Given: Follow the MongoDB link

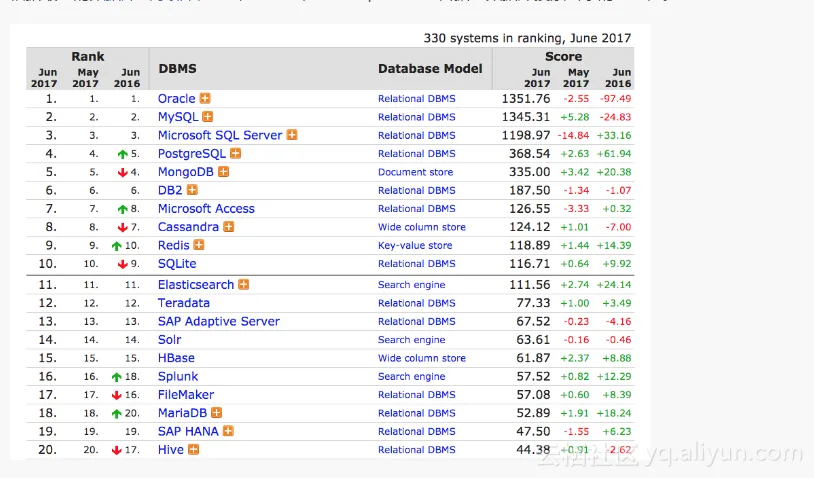Looking at the screenshot, I should pyautogui.click(x=186, y=172).
